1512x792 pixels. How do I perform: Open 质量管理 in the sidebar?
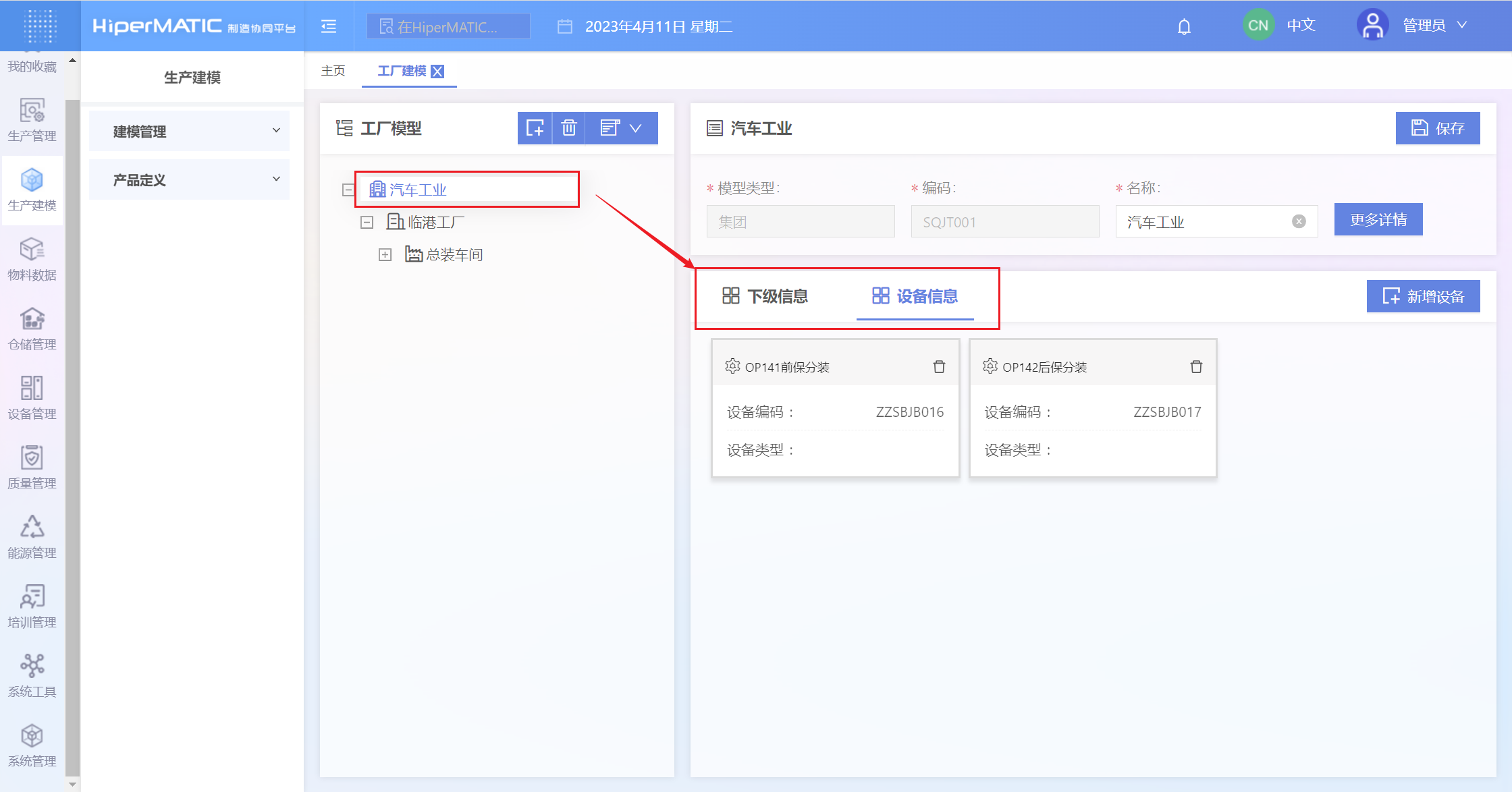(32, 468)
